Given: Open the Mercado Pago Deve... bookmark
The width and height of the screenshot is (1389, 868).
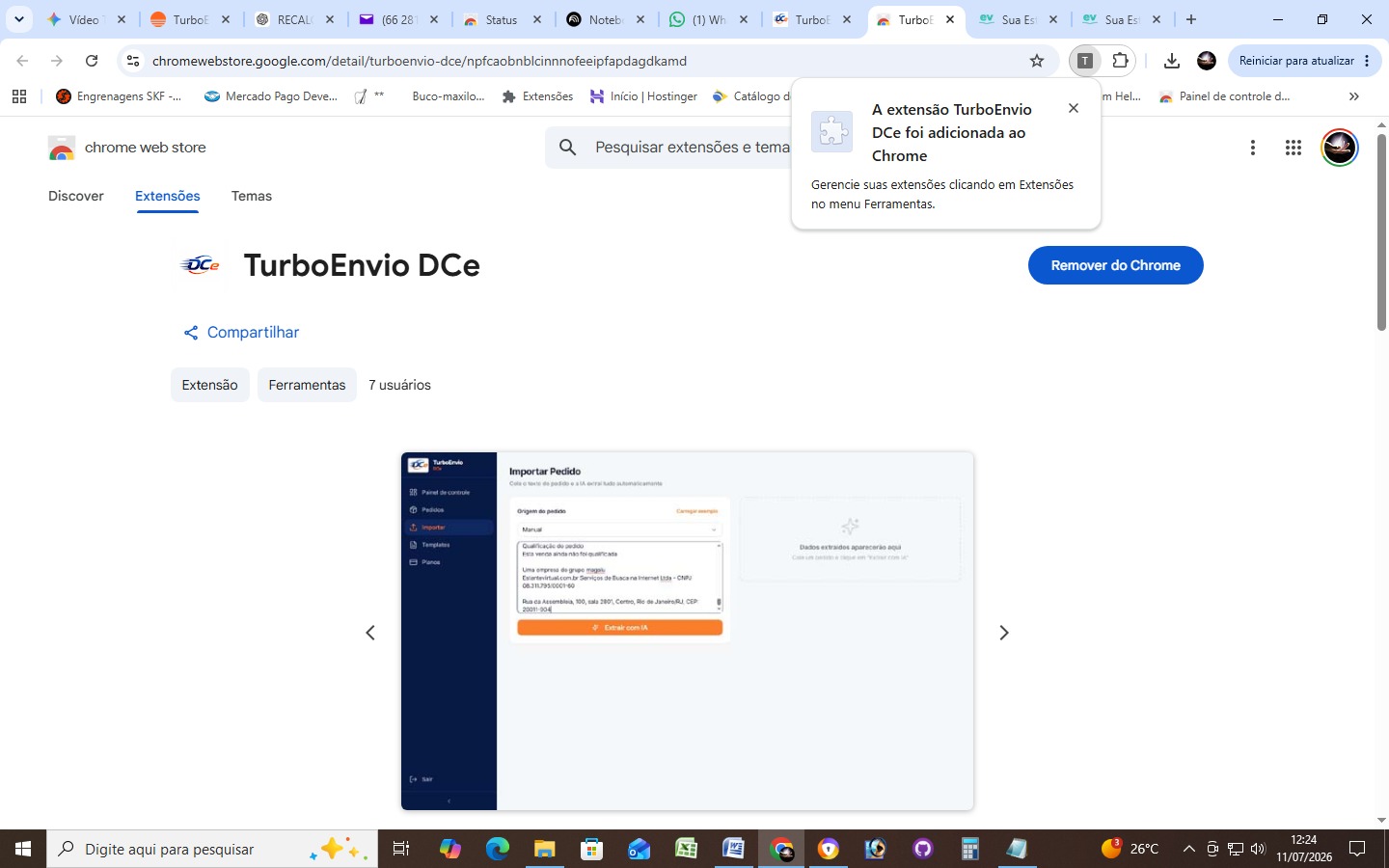Looking at the screenshot, I should [271, 96].
